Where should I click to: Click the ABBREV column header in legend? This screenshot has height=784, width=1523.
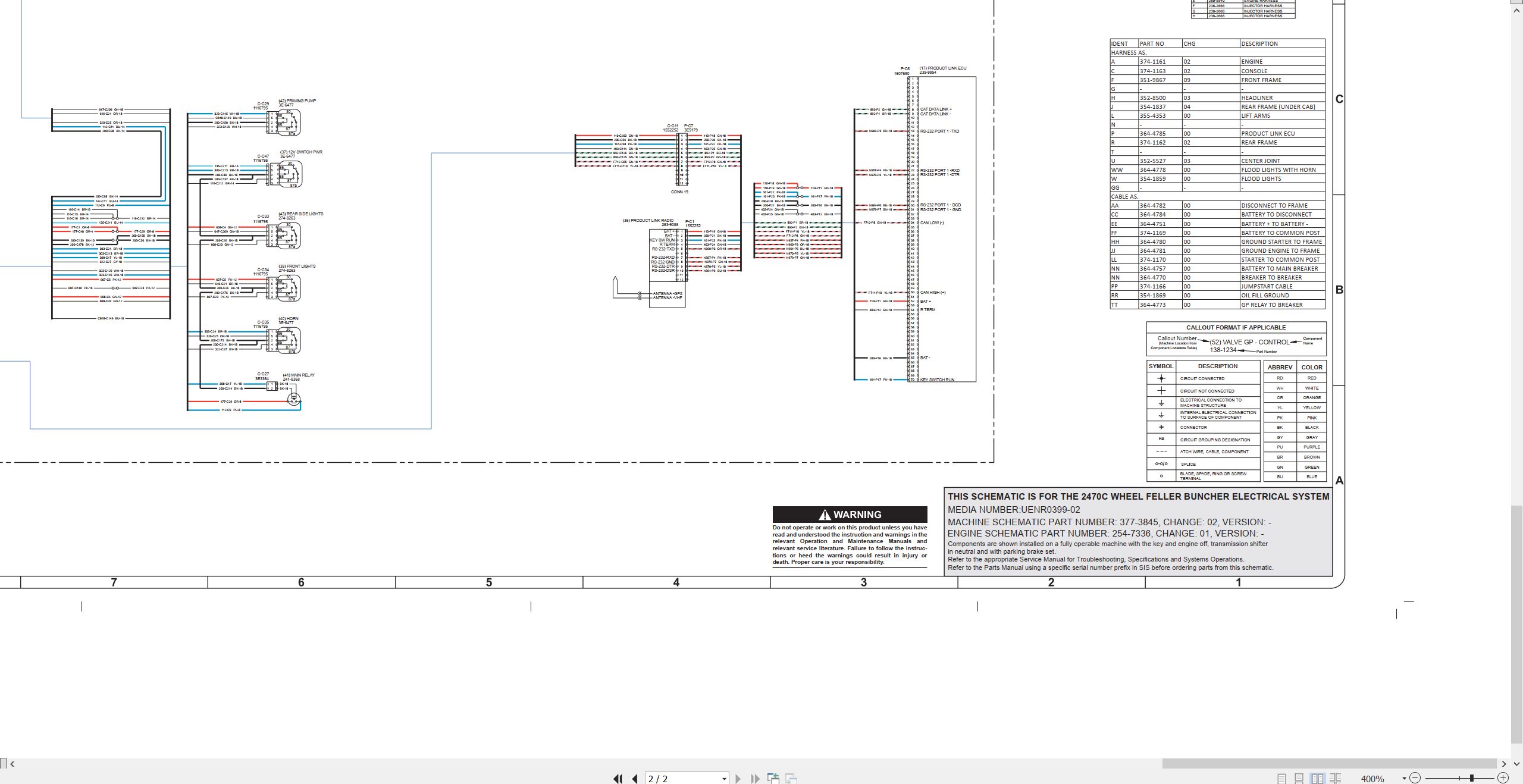coord(1280,367)
